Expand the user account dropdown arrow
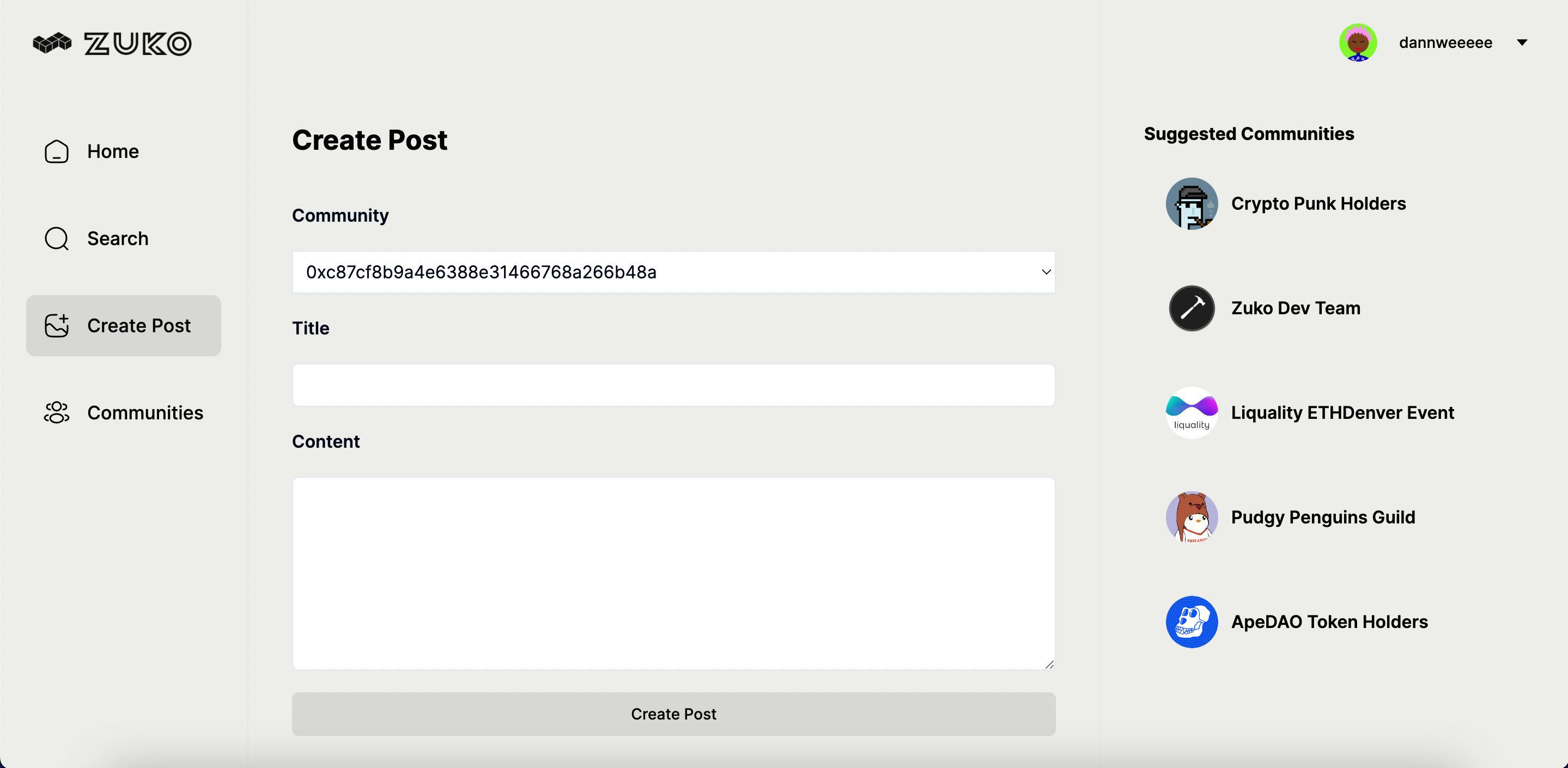 tap(1522, 42)
